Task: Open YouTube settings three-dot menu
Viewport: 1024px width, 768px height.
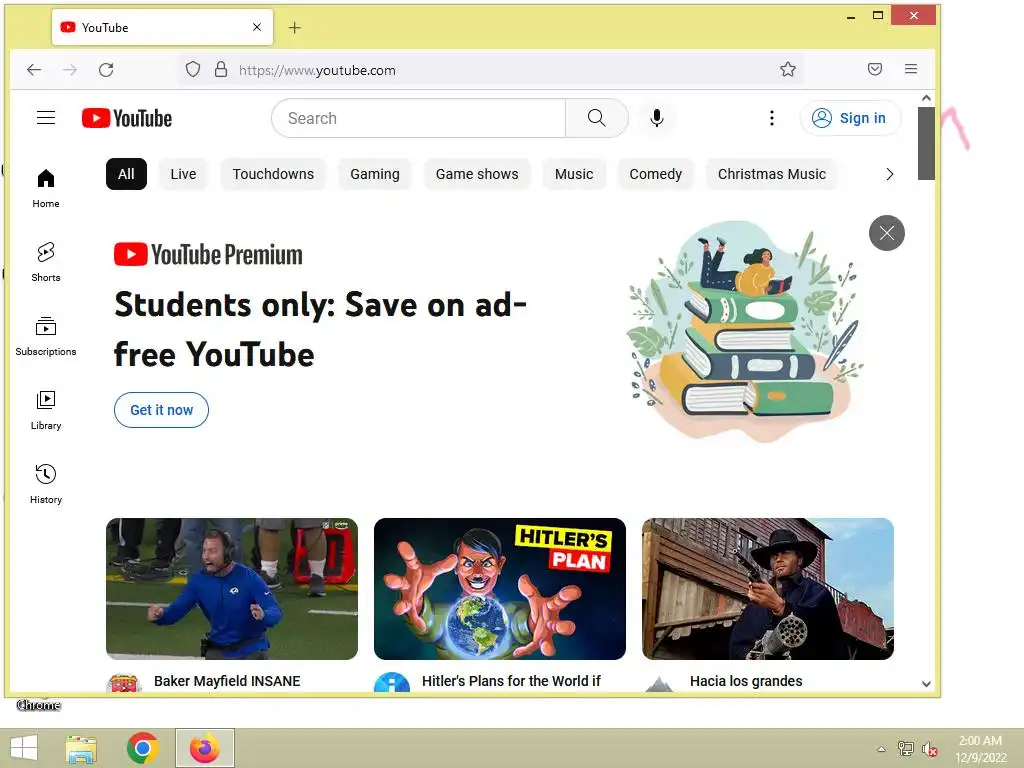Action: 772,118
